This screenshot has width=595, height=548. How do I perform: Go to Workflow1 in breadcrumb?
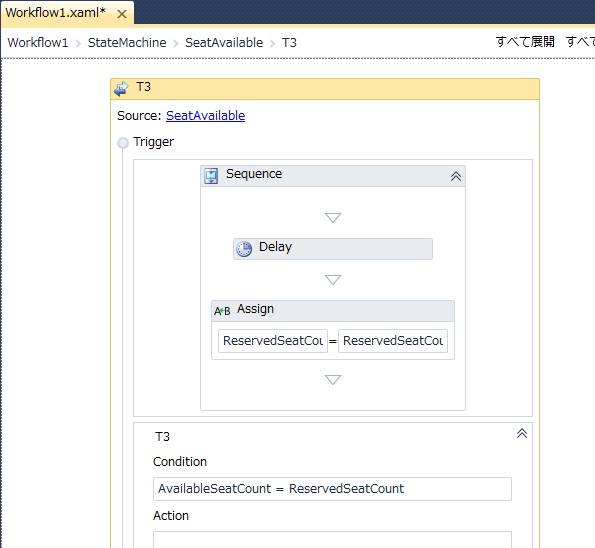(38, 43)
